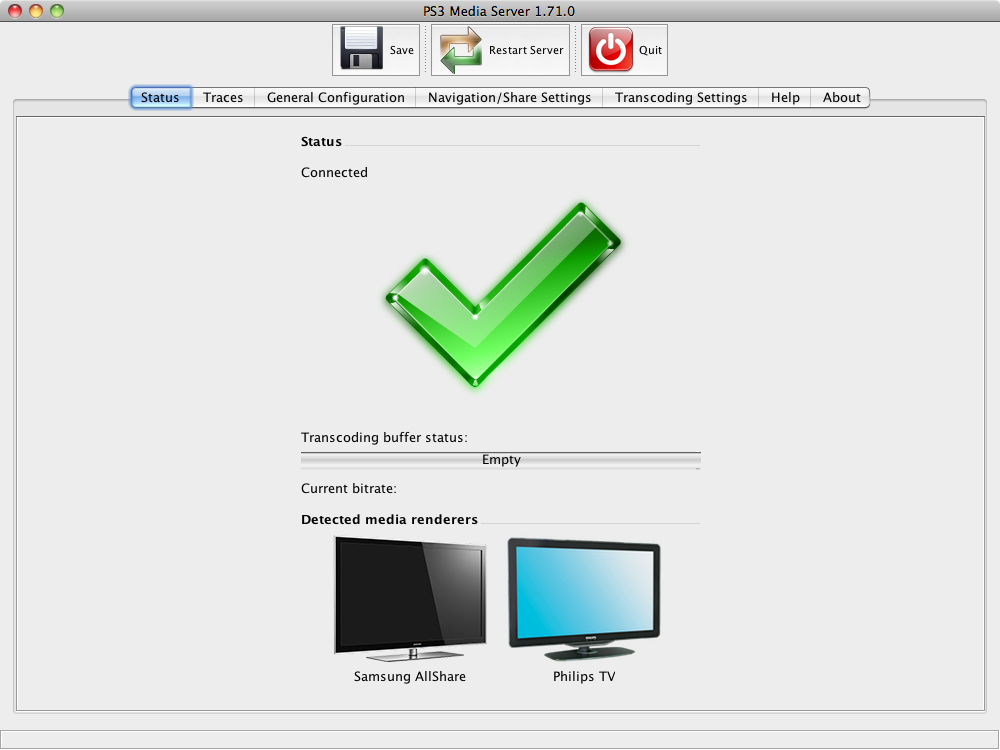1000x750 pixels.
Task: Click the large green checkmark status icon
Action: pos(503,295)
